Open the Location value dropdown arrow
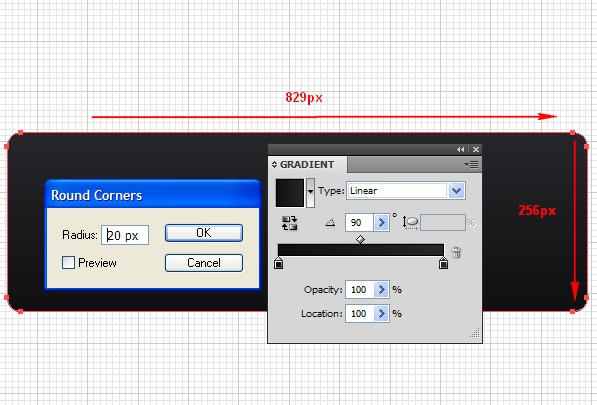Viewport: 597px width, 405px height. (381, 314)
